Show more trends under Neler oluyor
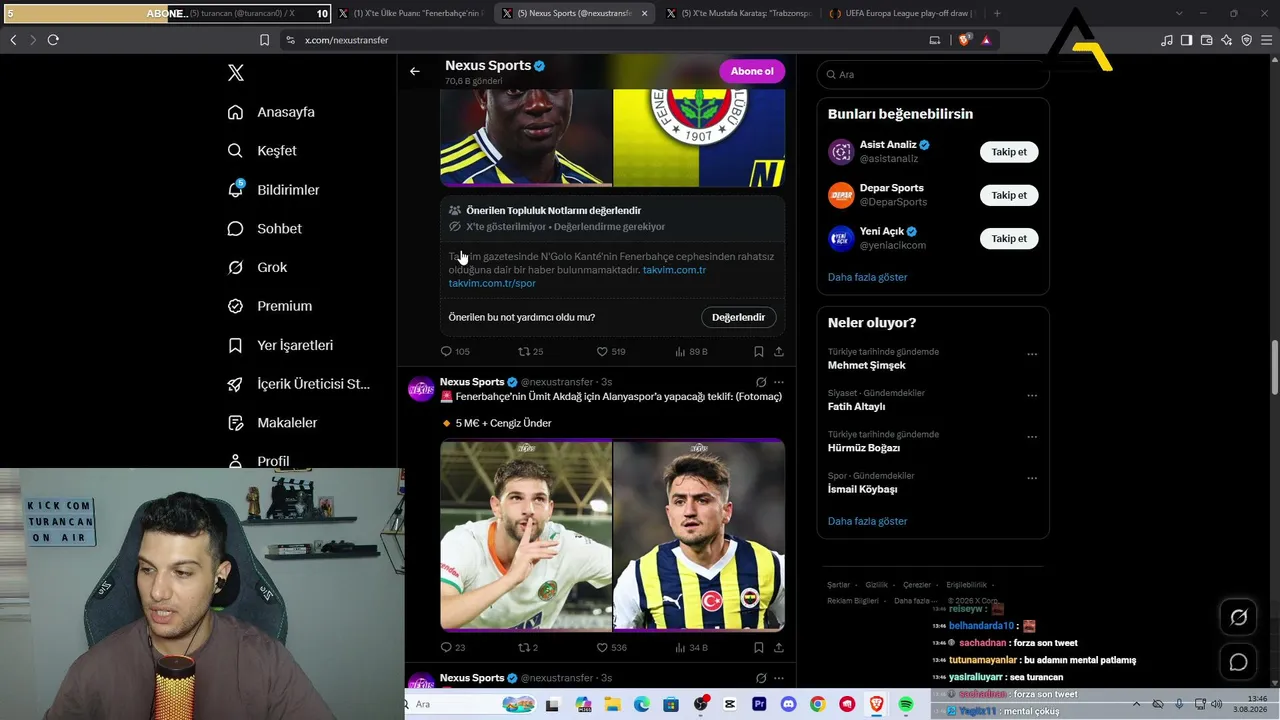 [867, 521]
